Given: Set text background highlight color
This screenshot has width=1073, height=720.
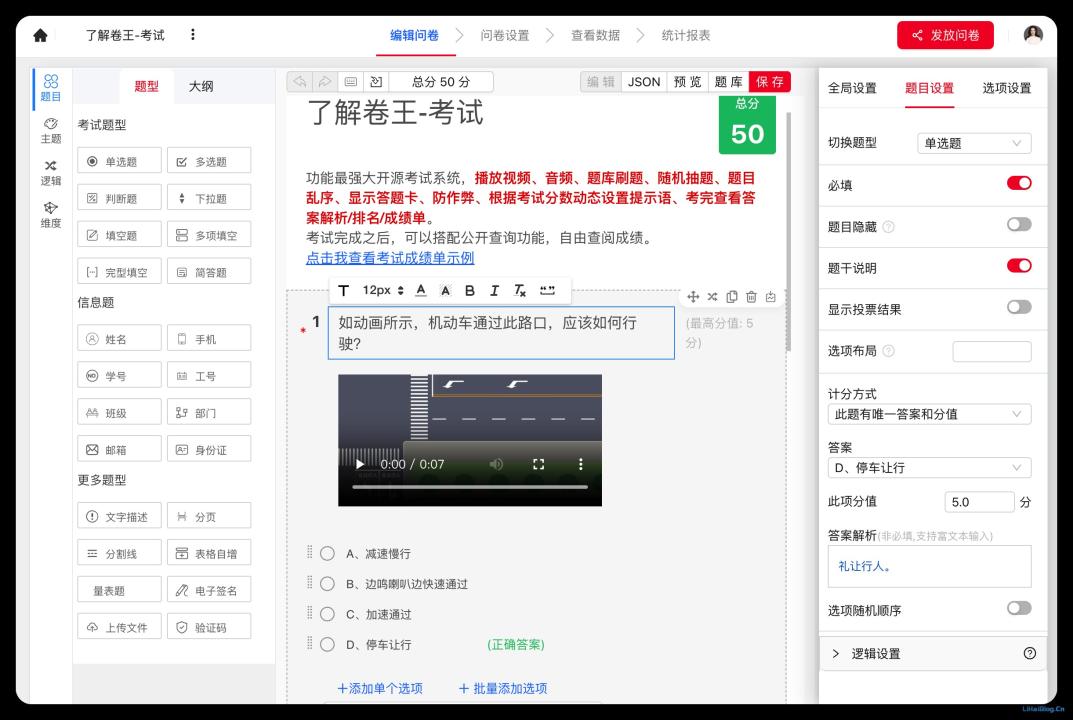Looking at the screenshot, I should point(445,291).
